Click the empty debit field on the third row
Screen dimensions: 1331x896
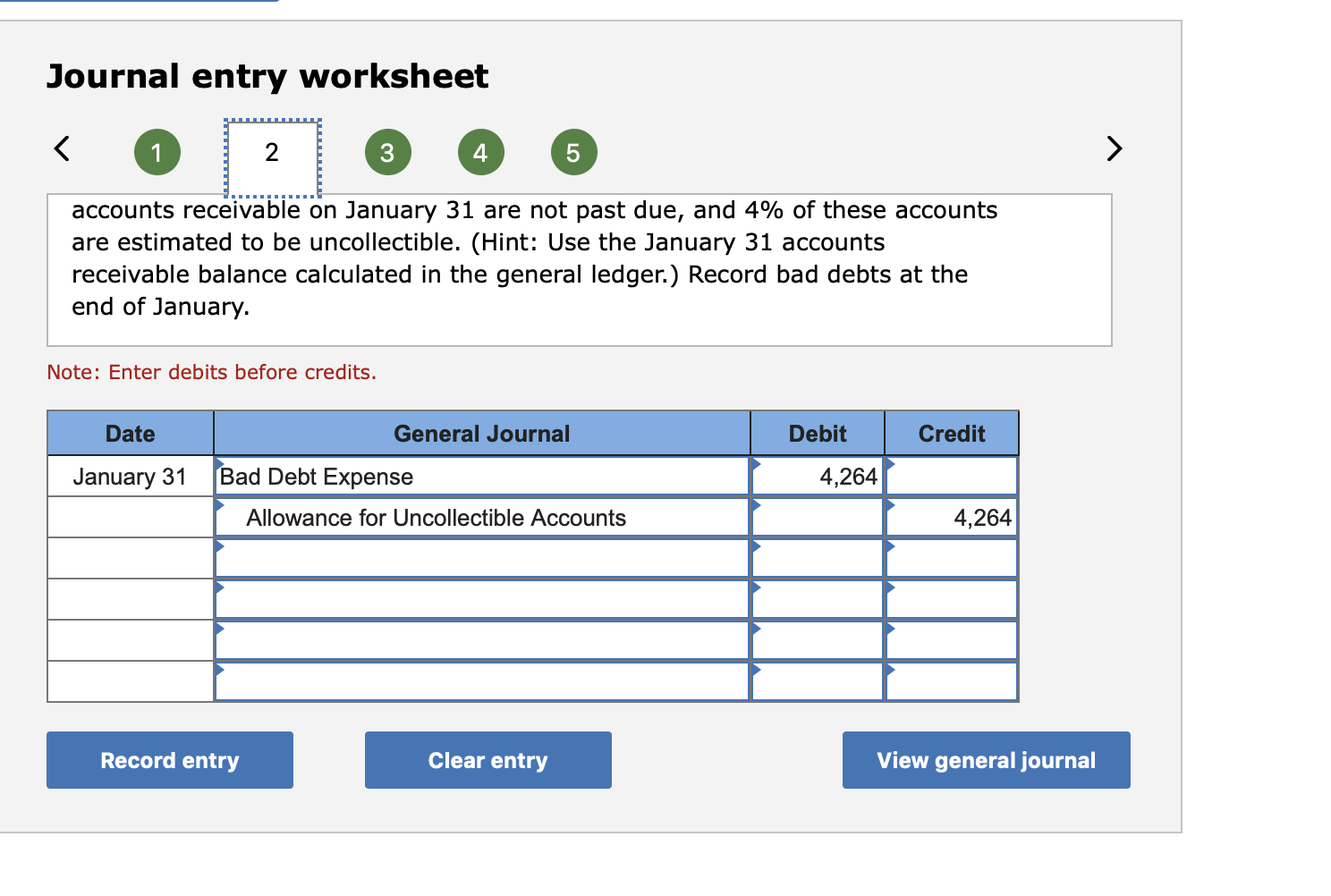pyautogui.click(x=816, y=557)
